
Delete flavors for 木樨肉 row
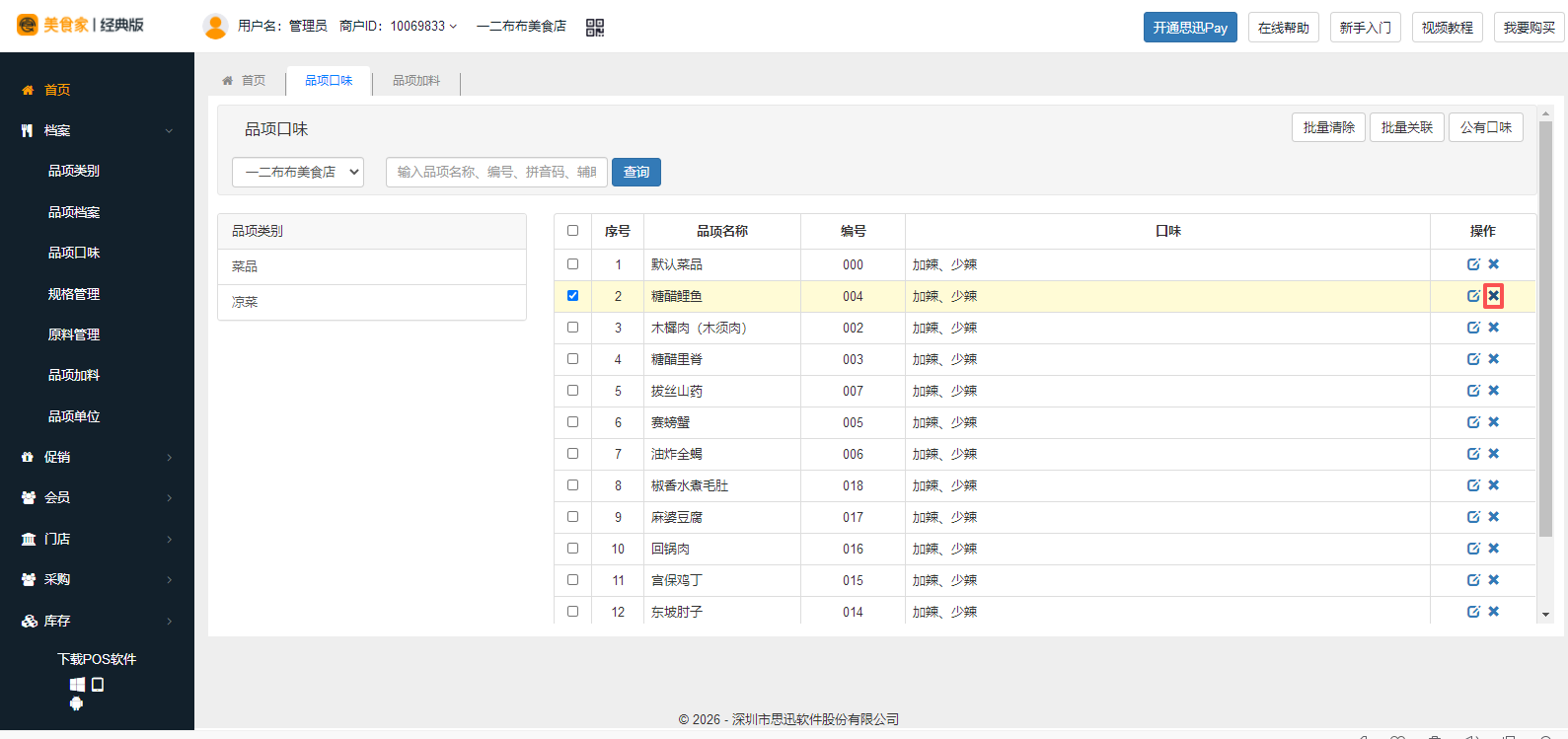tap(1494, 328)
